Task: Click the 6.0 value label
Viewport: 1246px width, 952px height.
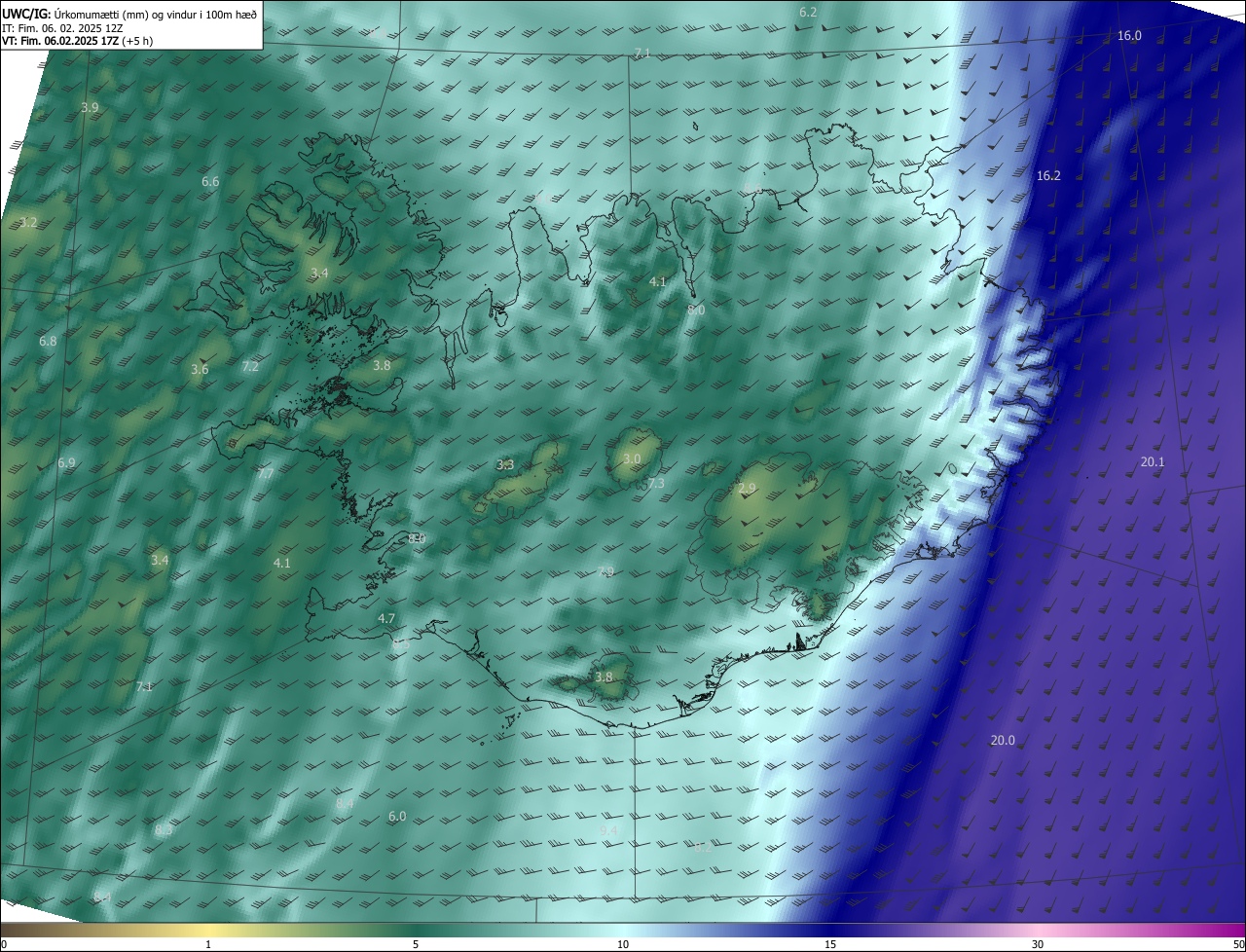Action: coord(397,817)
